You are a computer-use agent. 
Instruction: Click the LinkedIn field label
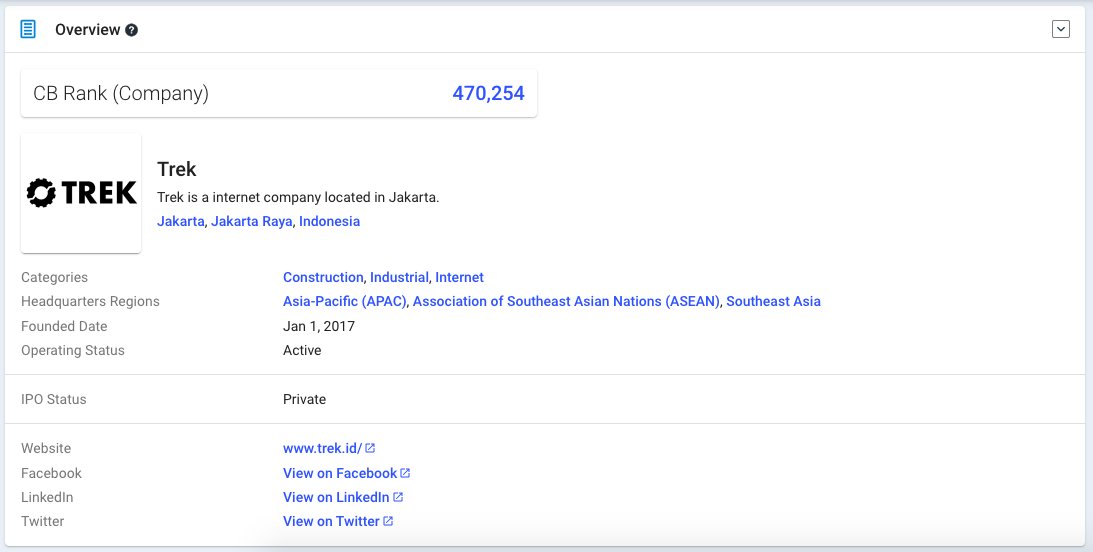coord(47,497)
